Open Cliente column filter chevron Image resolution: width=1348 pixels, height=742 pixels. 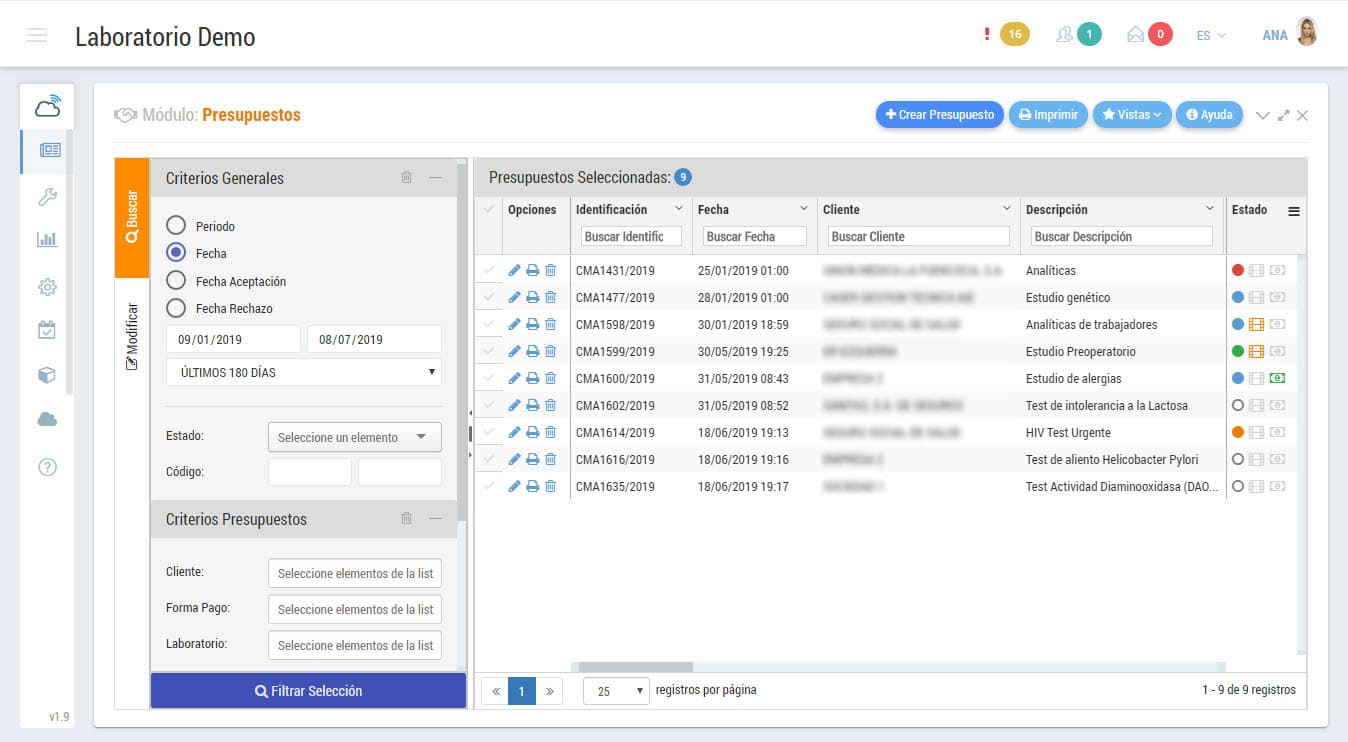(1006, 209)
